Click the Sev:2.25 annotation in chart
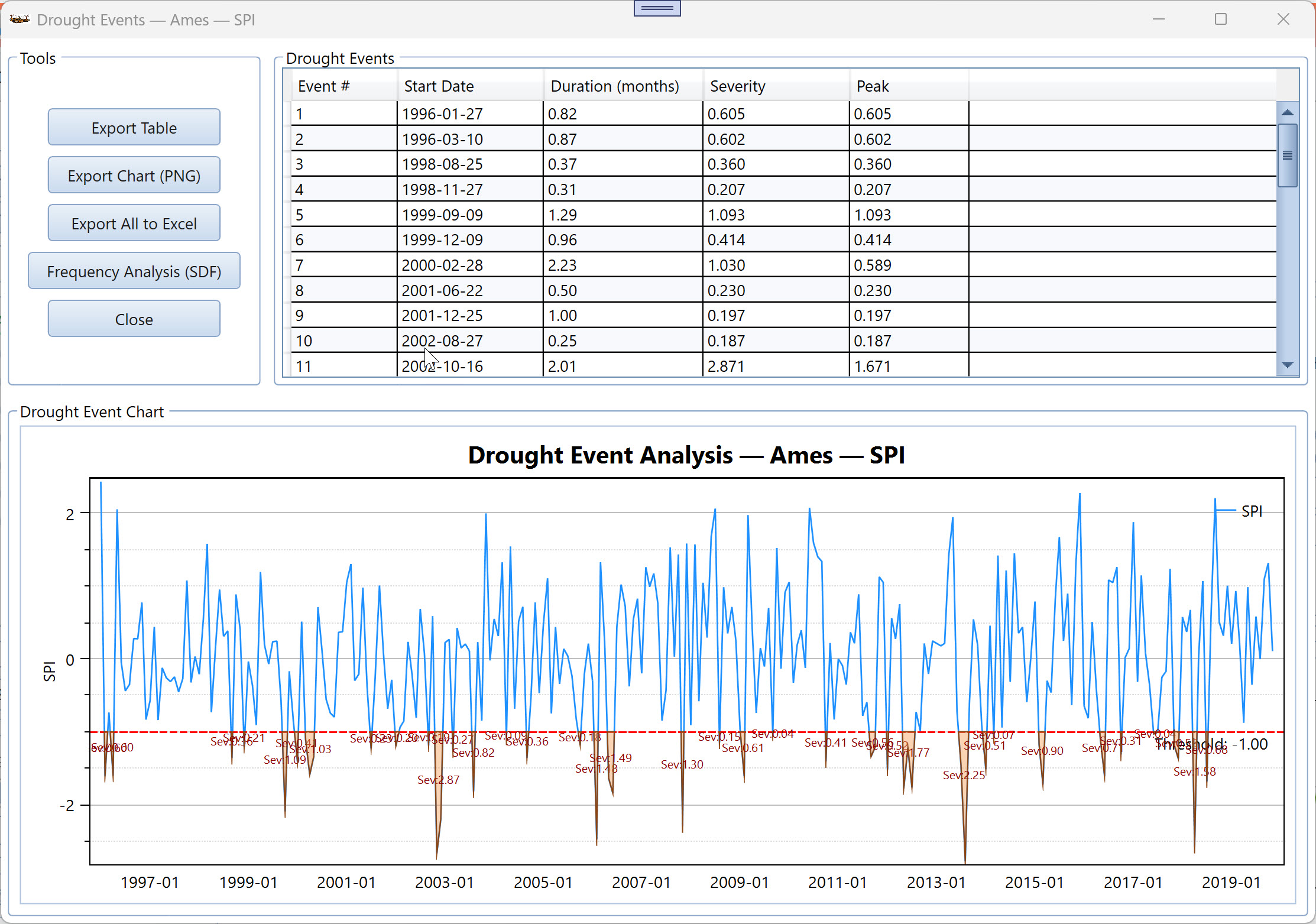 coord(964,775)
